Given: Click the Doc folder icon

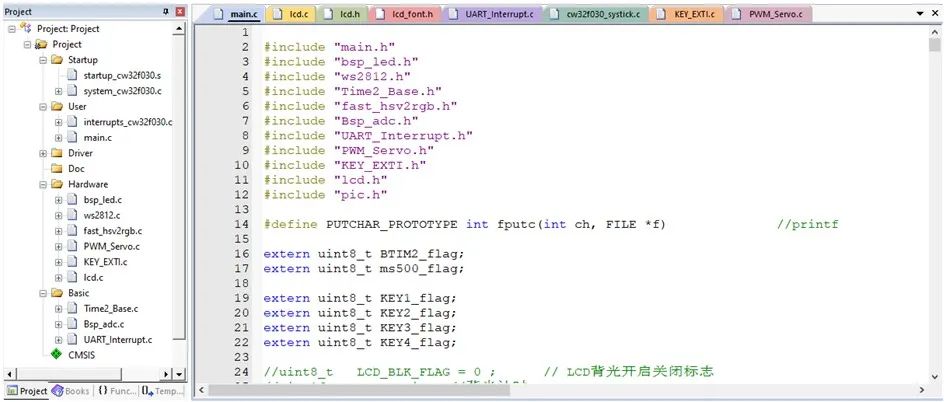Looking at the screenshot, I should tap(57, 169).
